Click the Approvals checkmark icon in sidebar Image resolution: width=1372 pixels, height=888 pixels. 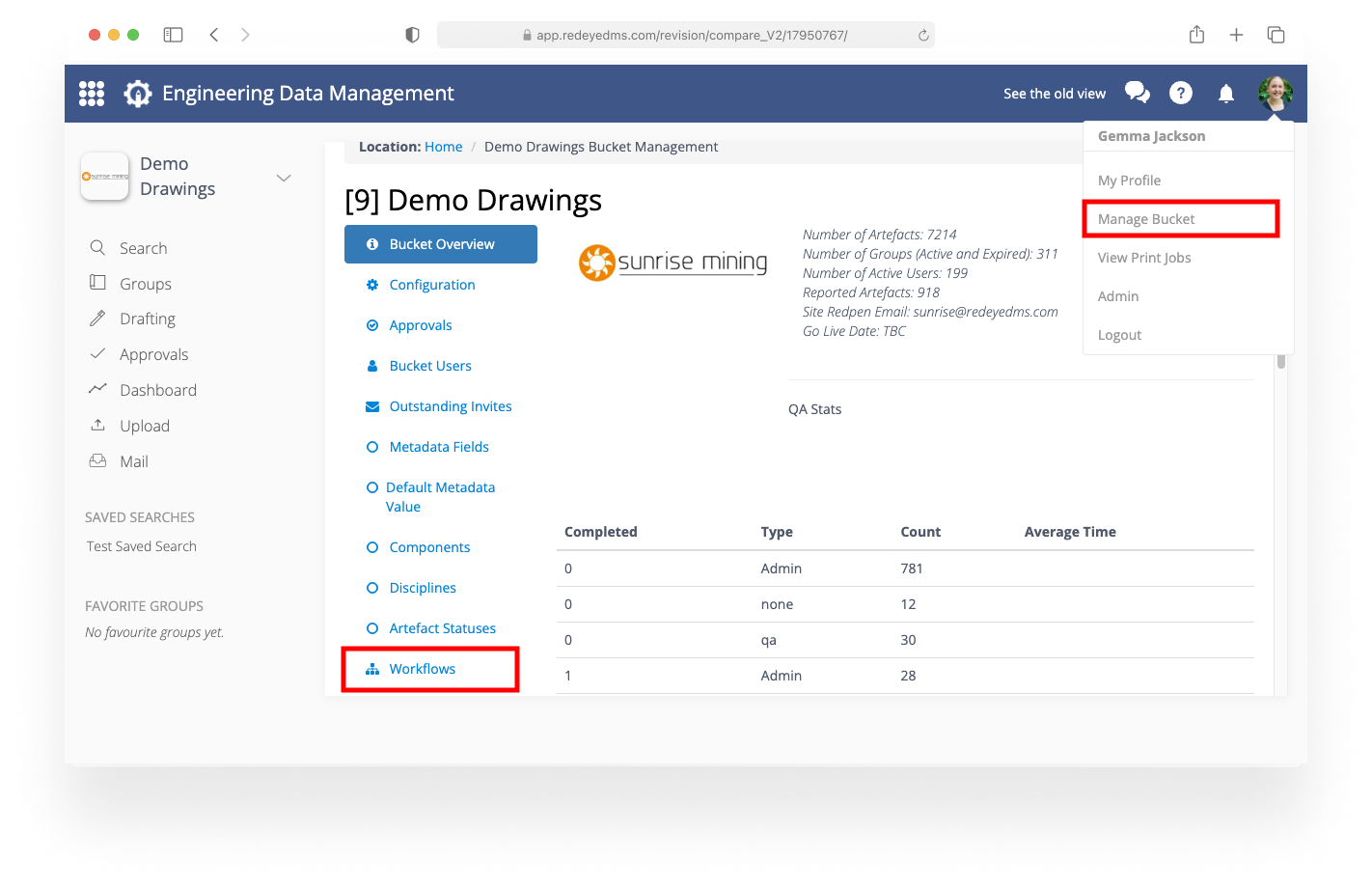coord(97,353)
